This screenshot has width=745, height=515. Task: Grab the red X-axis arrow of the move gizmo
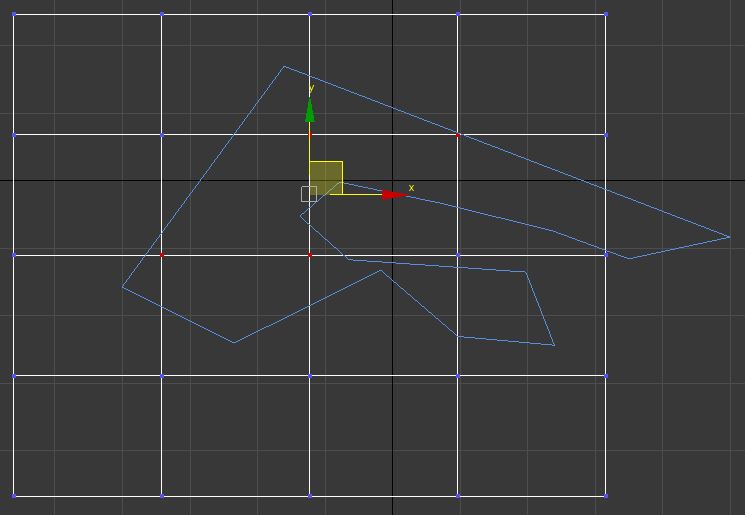pyautogui.click(x=394, y=195)
